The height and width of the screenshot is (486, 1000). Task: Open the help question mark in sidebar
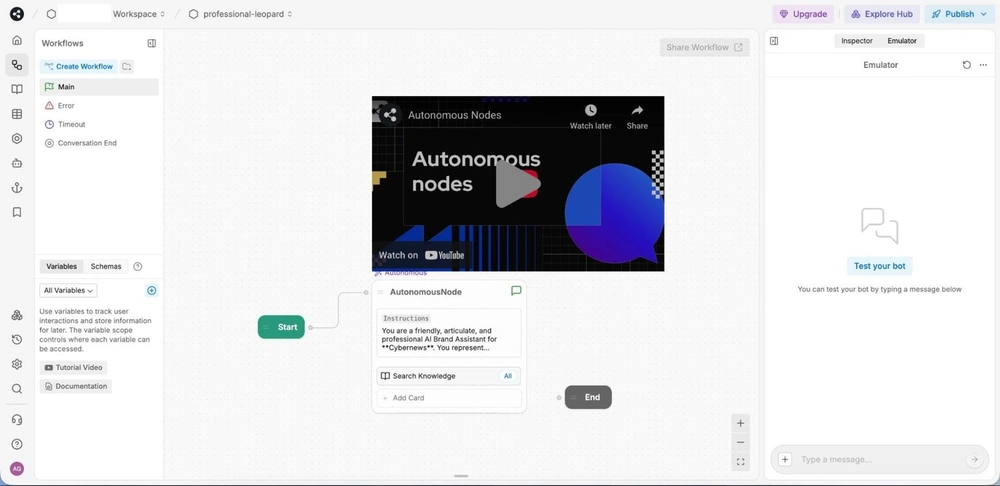pos(17,444)
